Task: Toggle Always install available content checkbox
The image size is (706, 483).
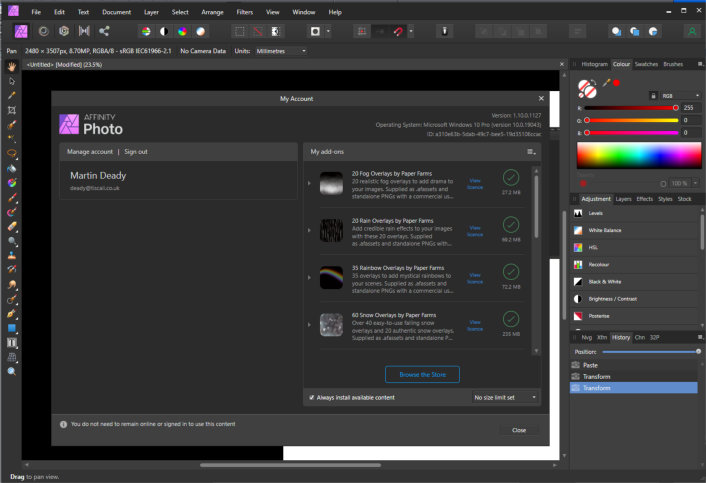Action: 312,397
